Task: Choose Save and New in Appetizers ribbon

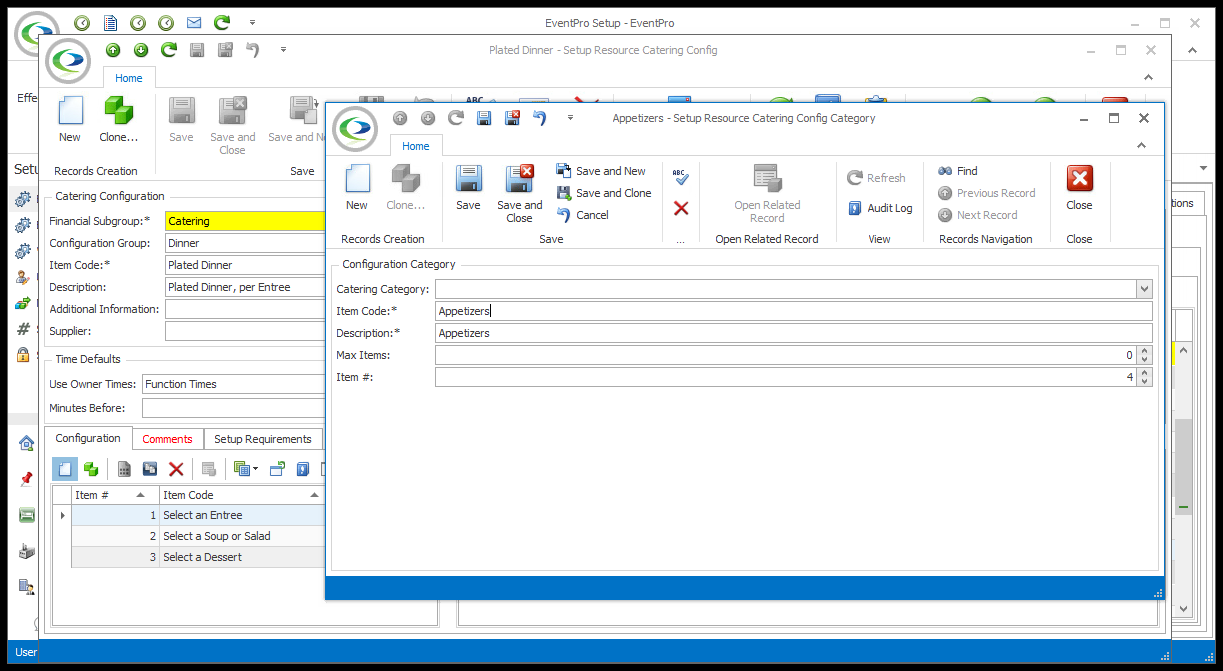Action: pyautogui.click(x=602, y=171)
